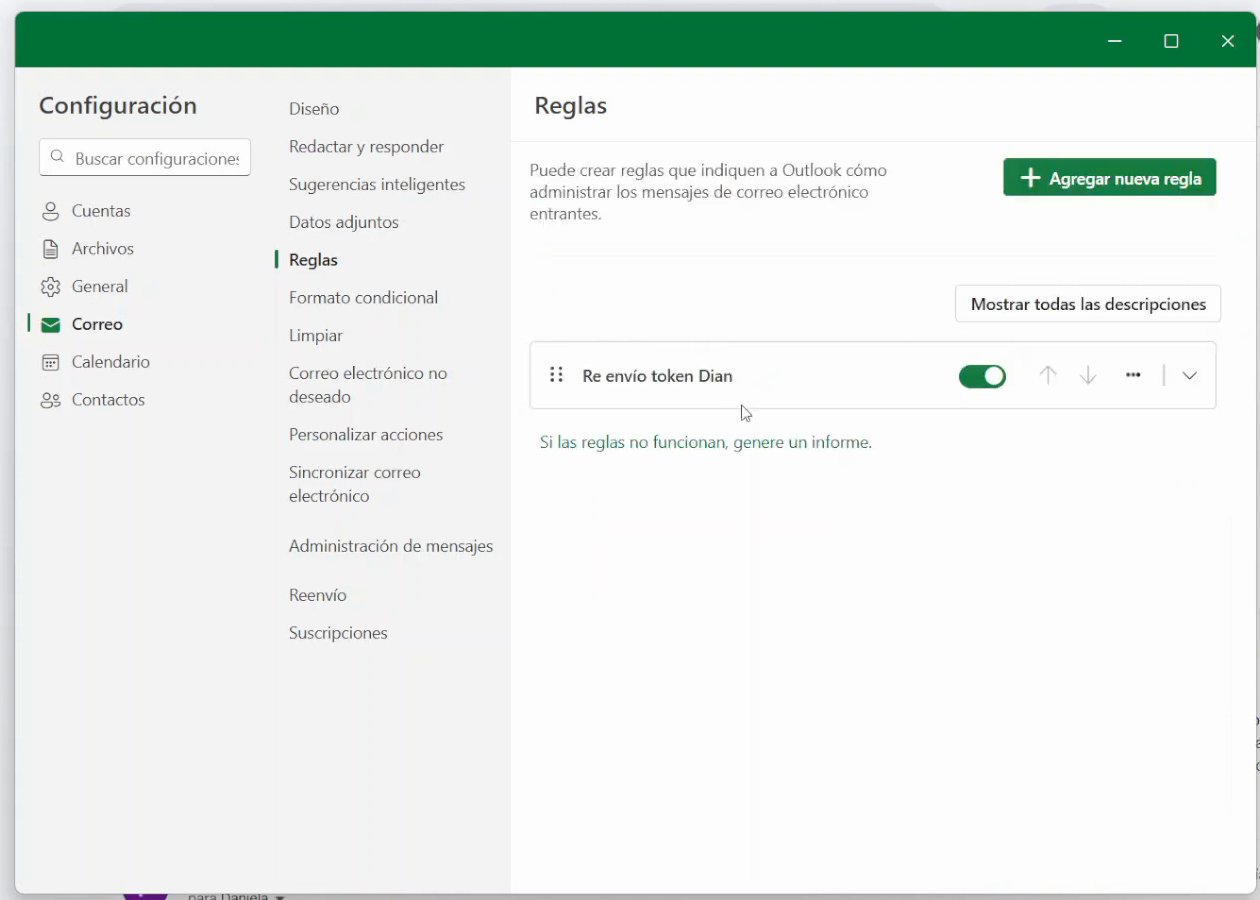Expand the Re envío token Dian rule details
Screen dimensions: 1260x900
(1189, 376)
